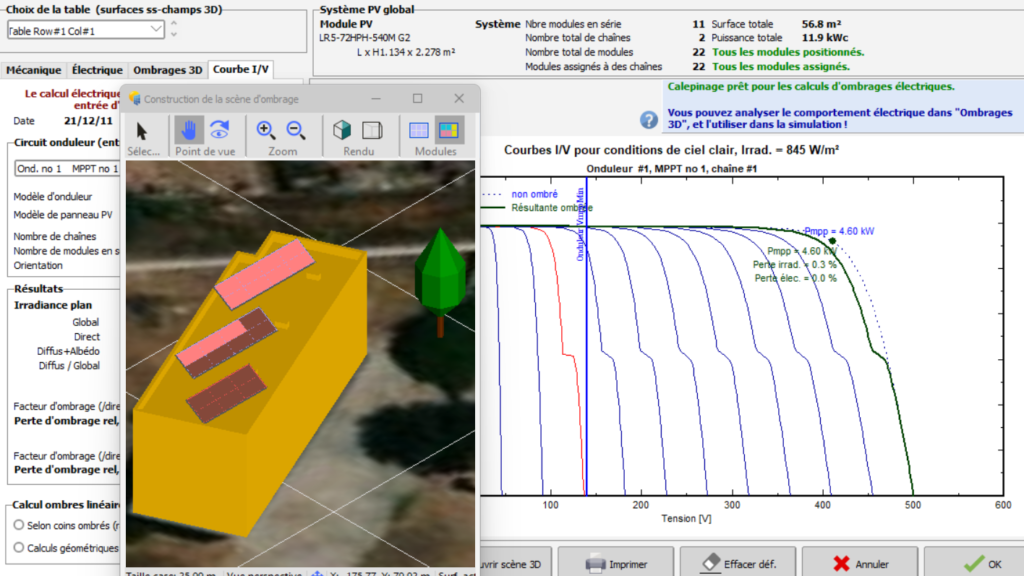1024x576 pixels.
Task: Open the table selection dropdown
Action: pos(155,30)
